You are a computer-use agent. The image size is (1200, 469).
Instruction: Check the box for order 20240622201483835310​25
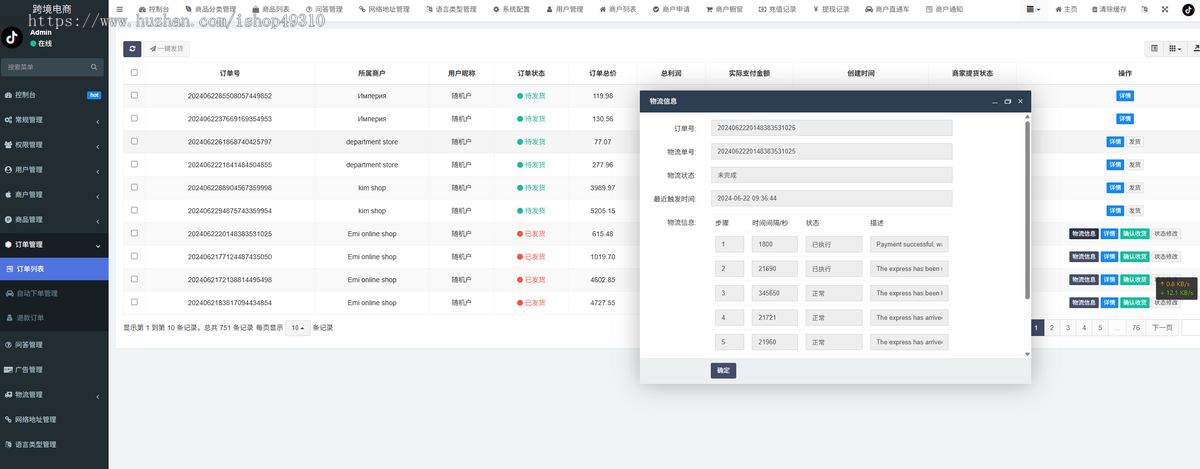tap(134, 234)
